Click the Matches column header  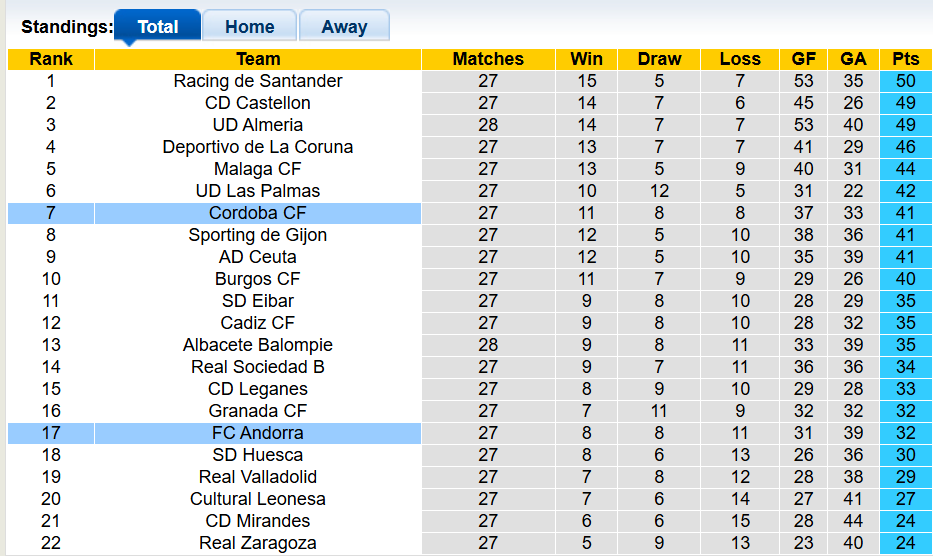click(488, 59)
